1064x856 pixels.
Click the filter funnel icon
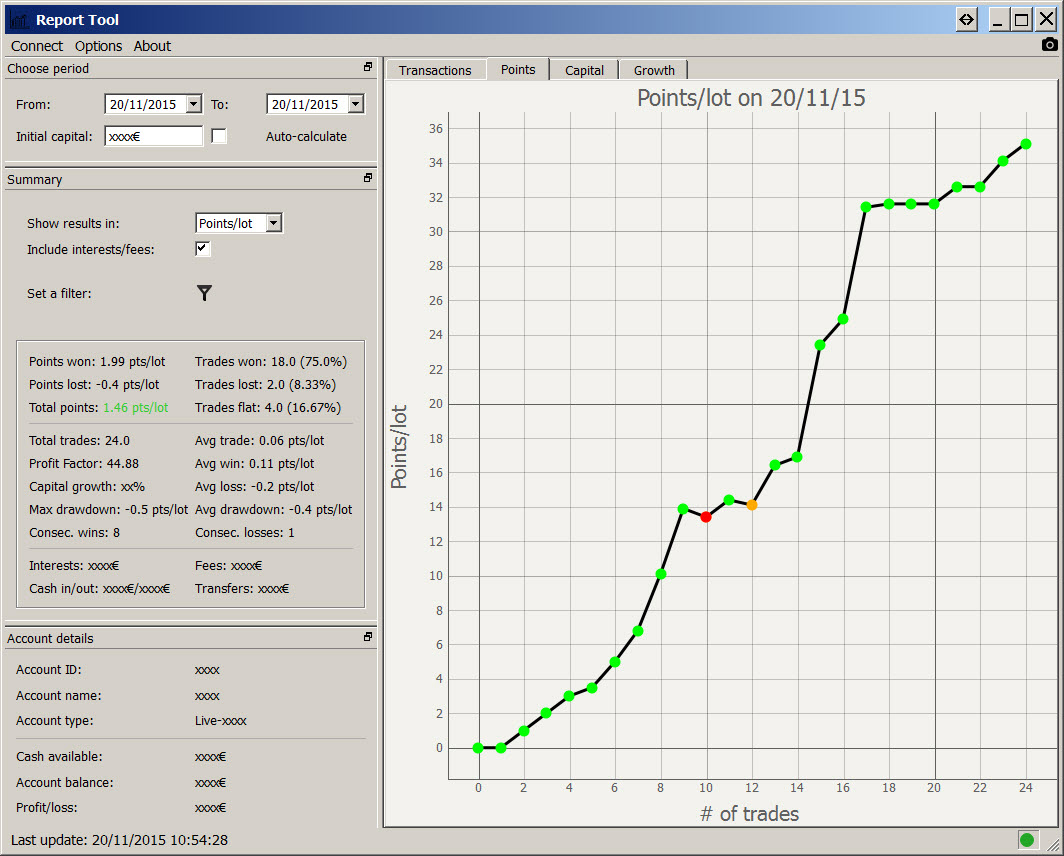pos(204,293)
